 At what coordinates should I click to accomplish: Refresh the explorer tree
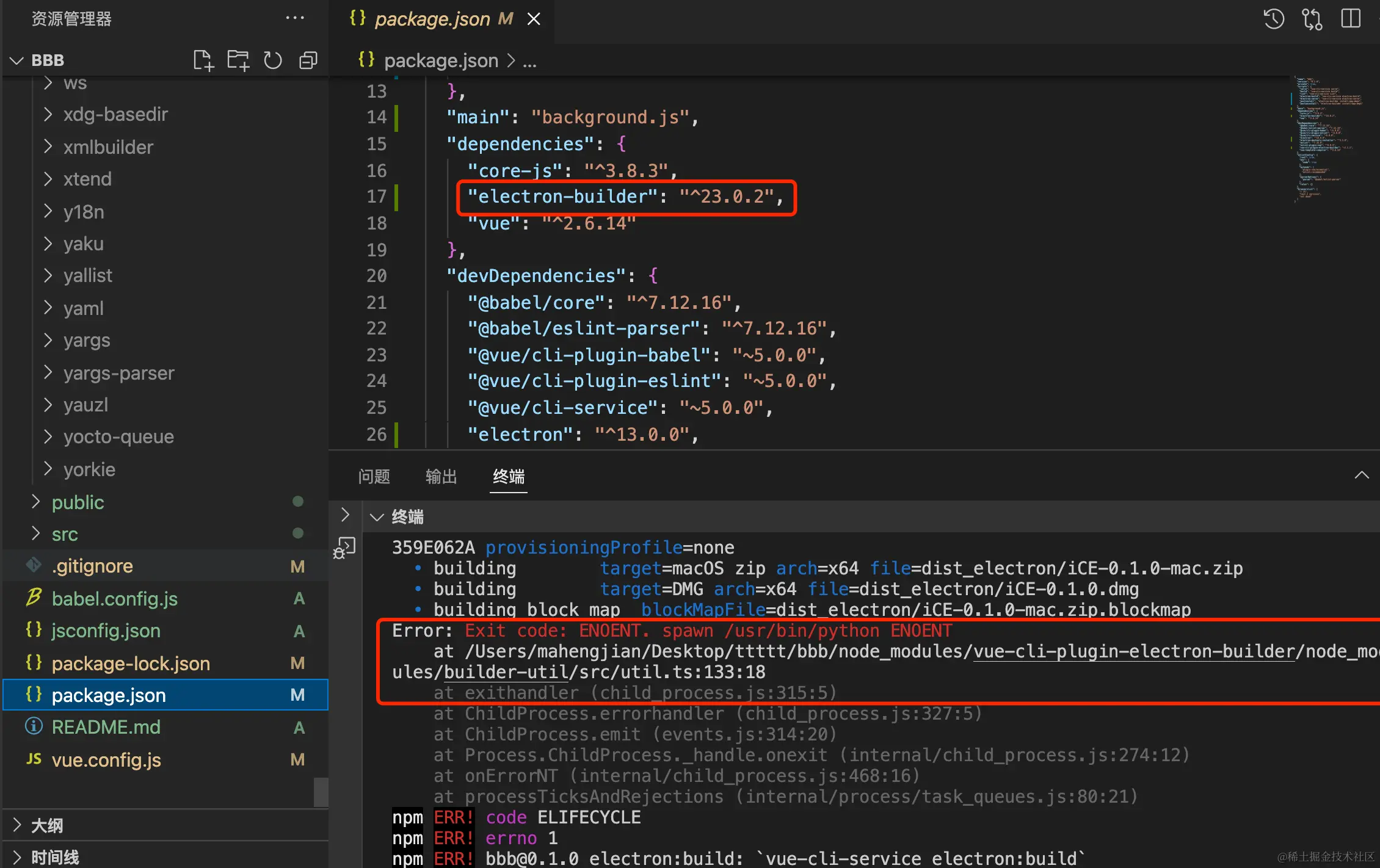click(x=273, y=60)
